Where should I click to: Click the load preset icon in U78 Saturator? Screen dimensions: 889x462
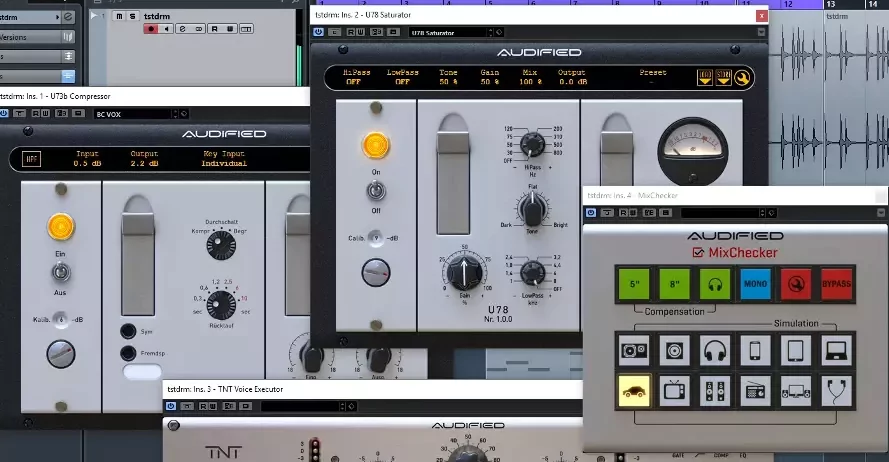tap(705, 78)
